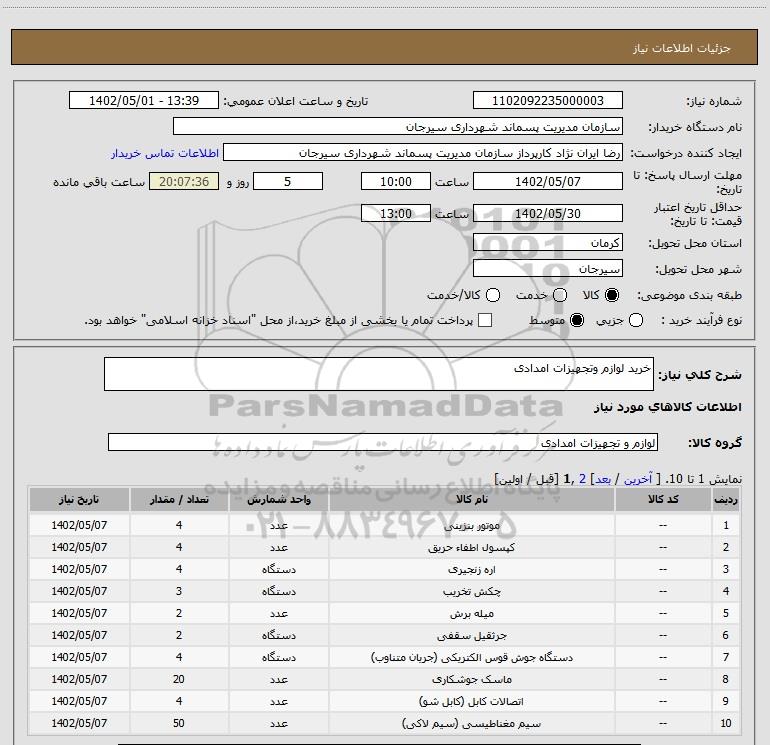The width and height of the screenshot is (770, 745).
Task: Select item اره زنجیری row
Action: [385, 569]
